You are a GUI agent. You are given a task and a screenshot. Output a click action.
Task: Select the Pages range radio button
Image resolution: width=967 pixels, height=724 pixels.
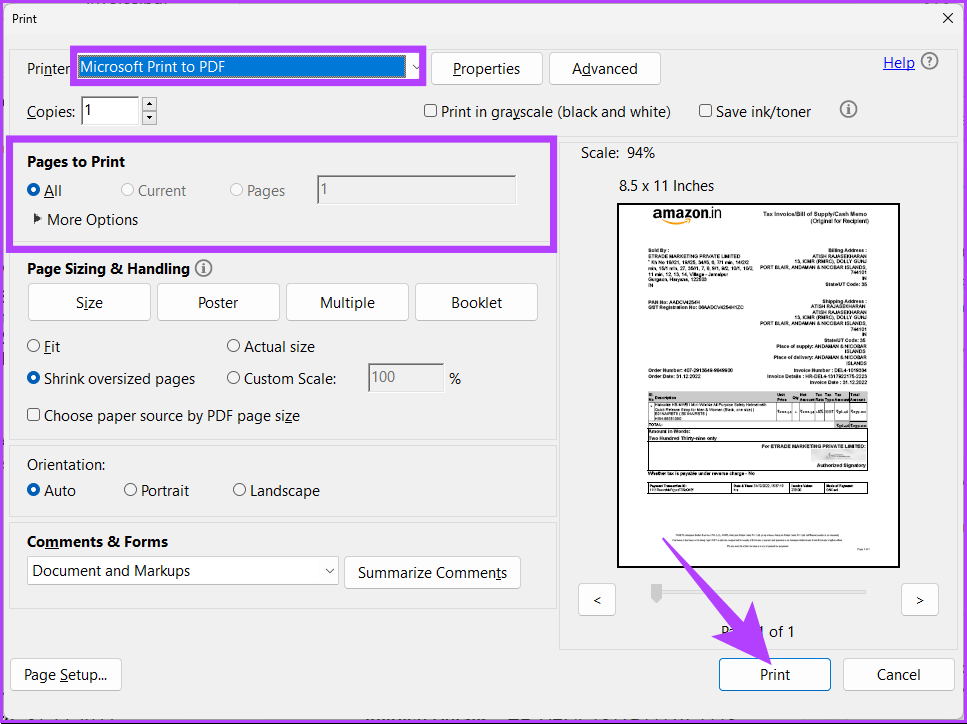point(236,190)
